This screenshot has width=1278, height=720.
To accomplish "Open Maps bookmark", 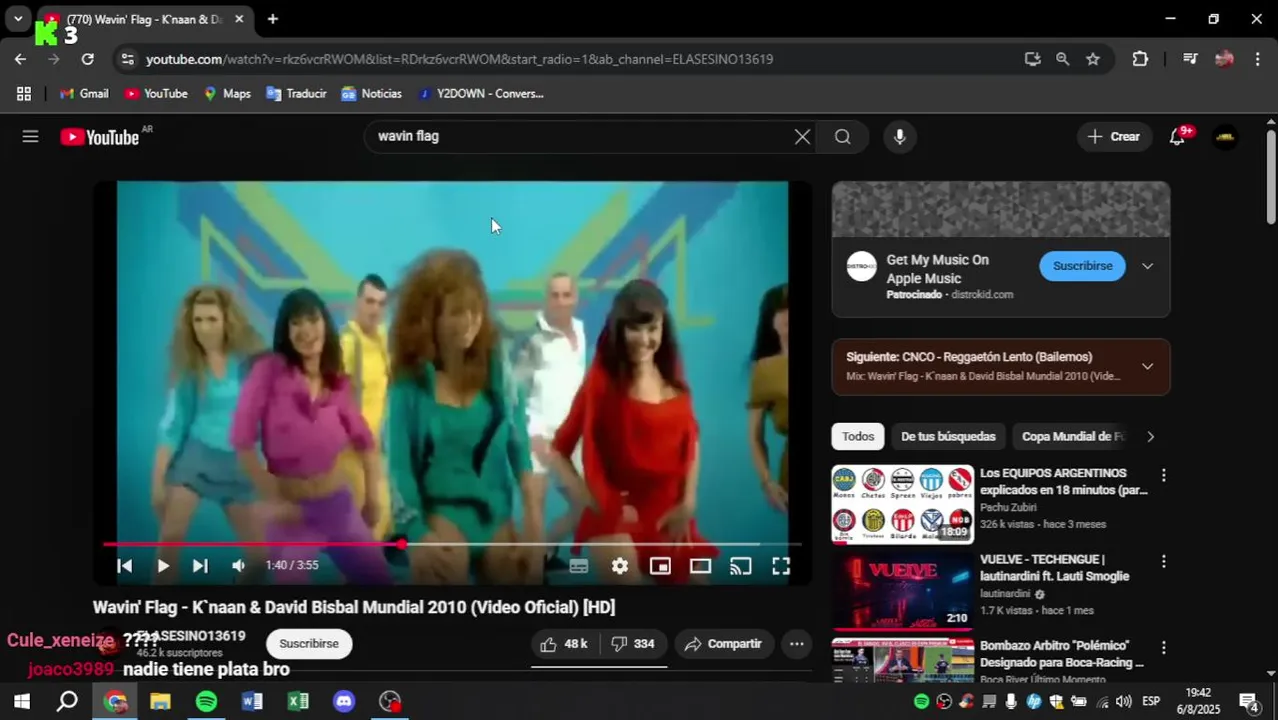I will click(x=227, y=93).
